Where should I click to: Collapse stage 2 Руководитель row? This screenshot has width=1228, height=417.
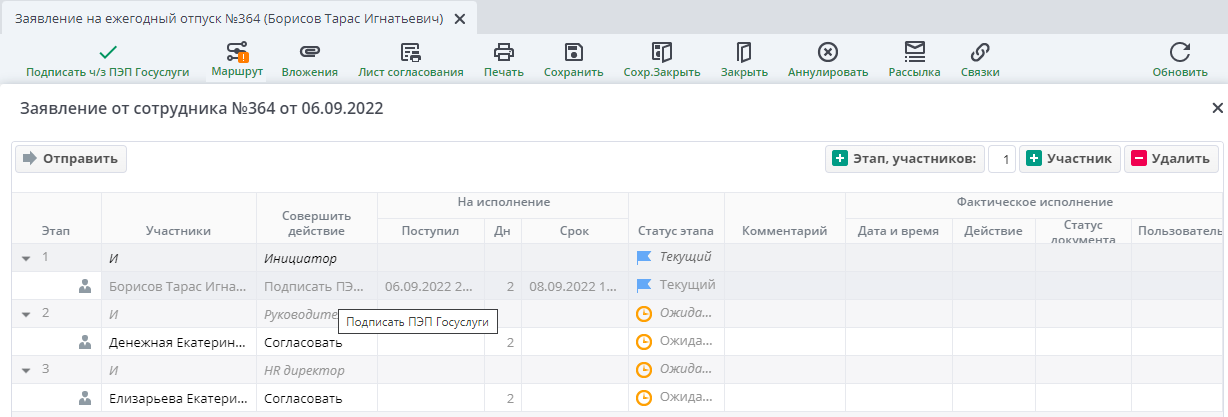pyautogui.click(x=26, y=314)
